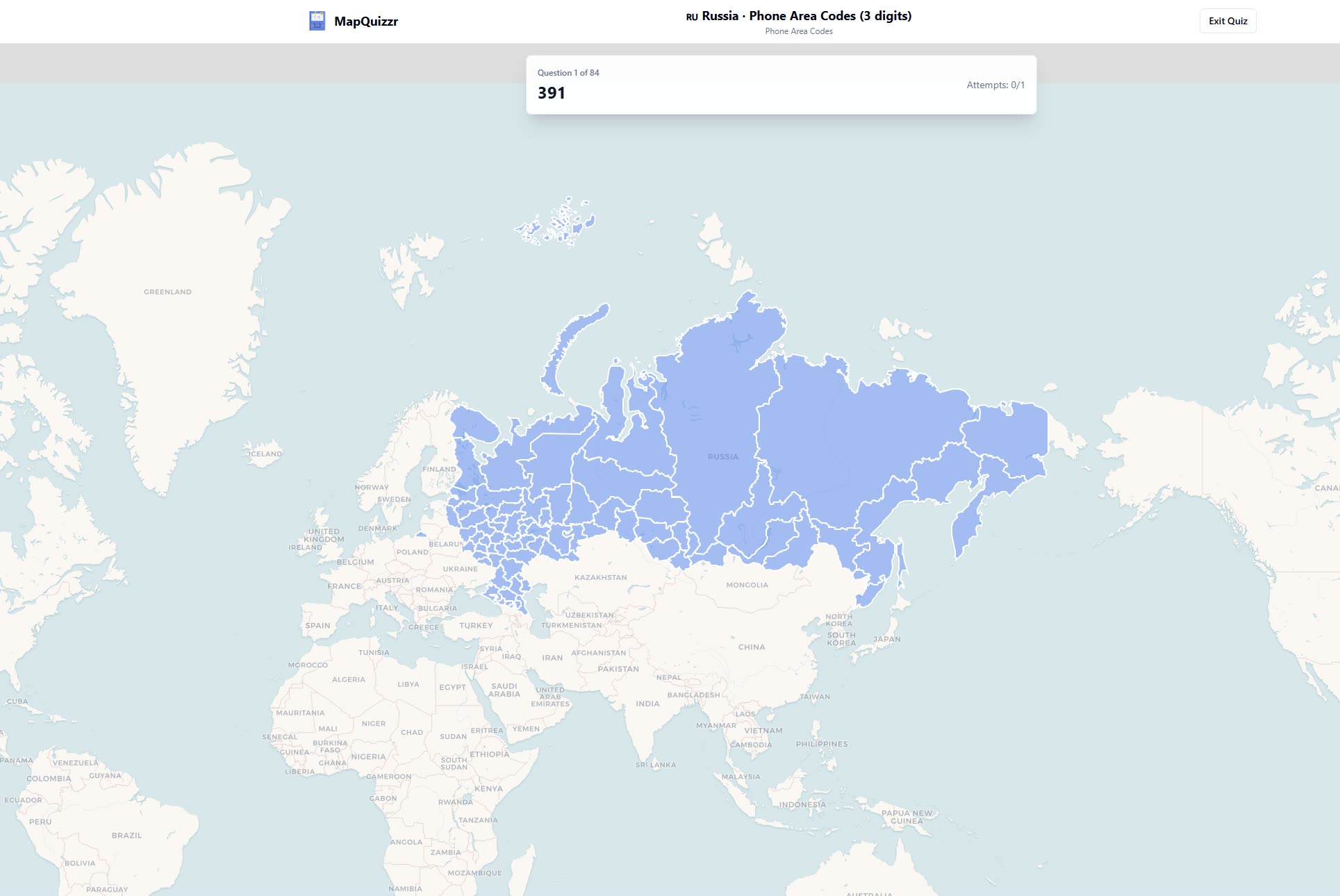The width and height of the screenshot is (1340, 896).
Task: Click the Attempts: 0/1 counter
Action: 996,85
